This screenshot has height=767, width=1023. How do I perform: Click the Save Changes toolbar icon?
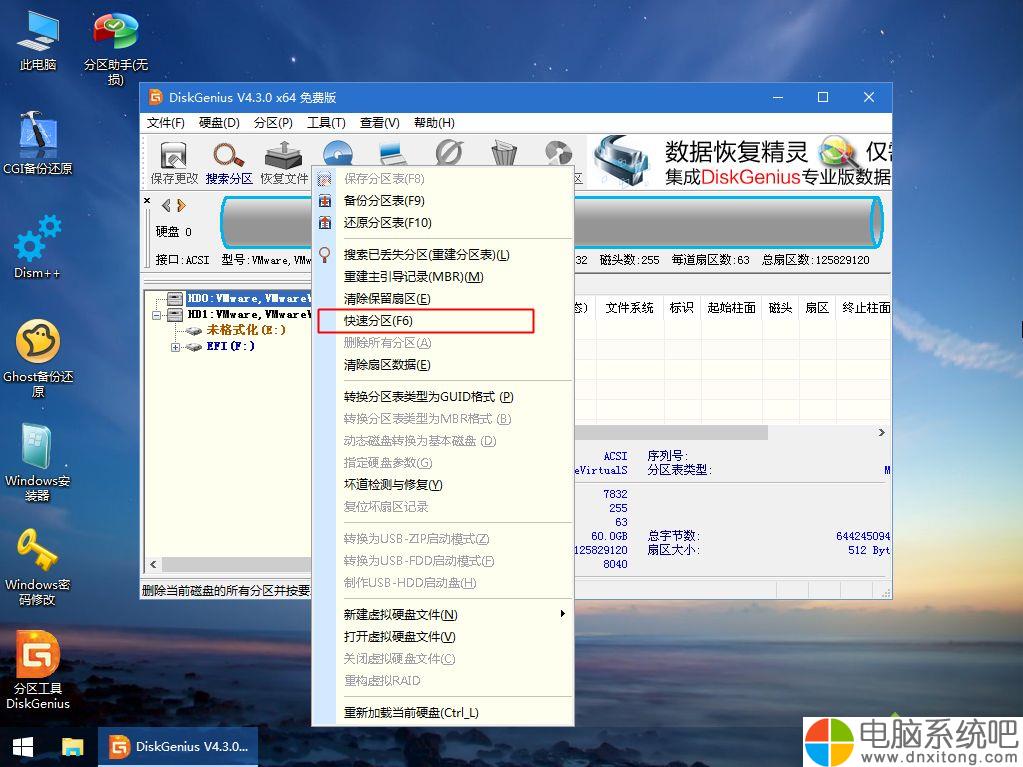[x=174, y=162]
